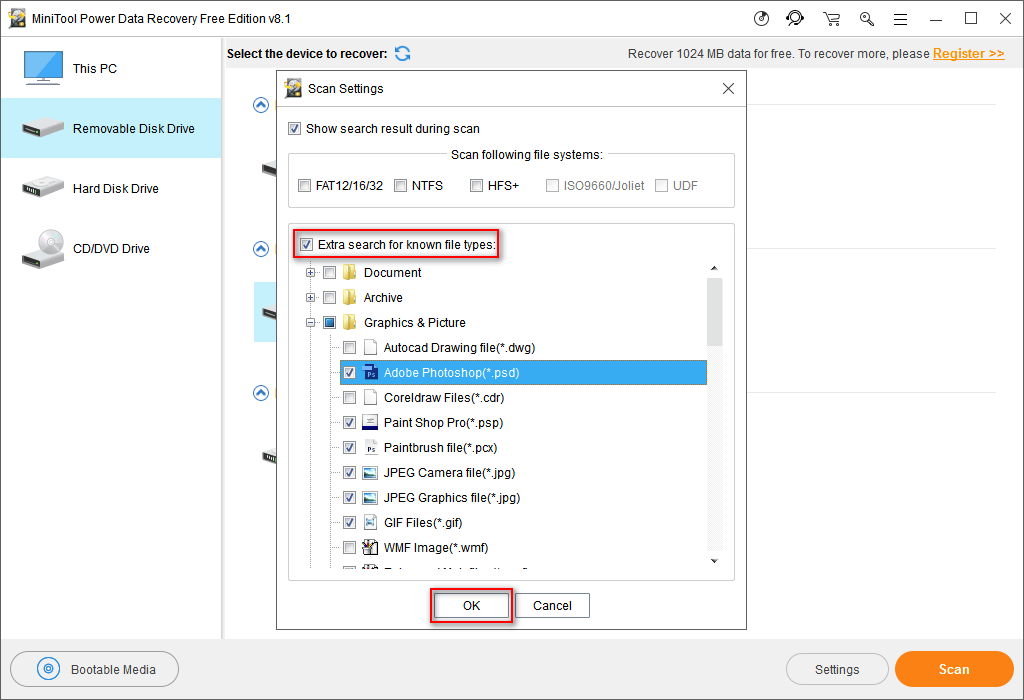
Task: Click the register key icon
Action: coord(867,19)
